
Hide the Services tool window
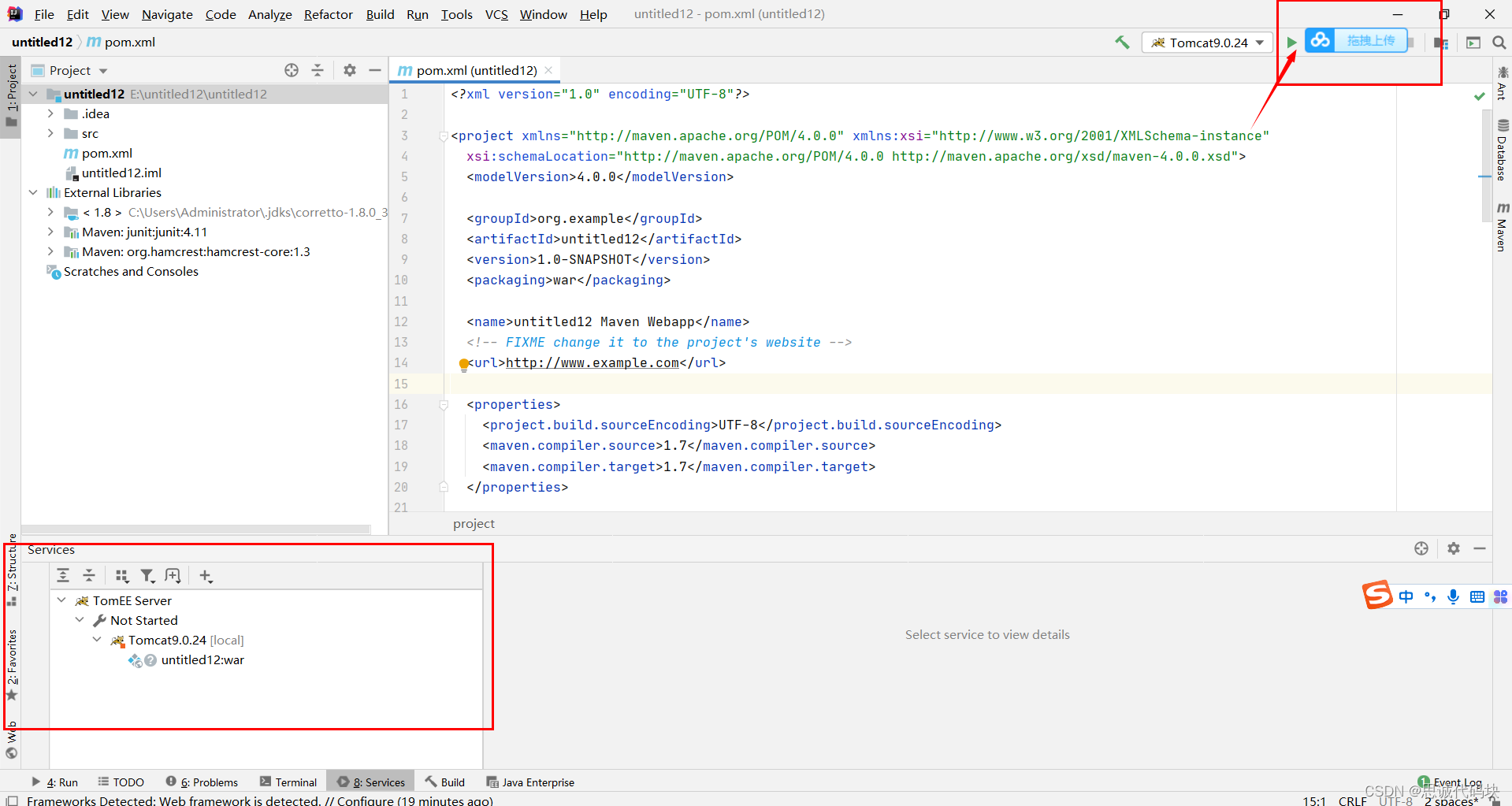[1480, 548]
